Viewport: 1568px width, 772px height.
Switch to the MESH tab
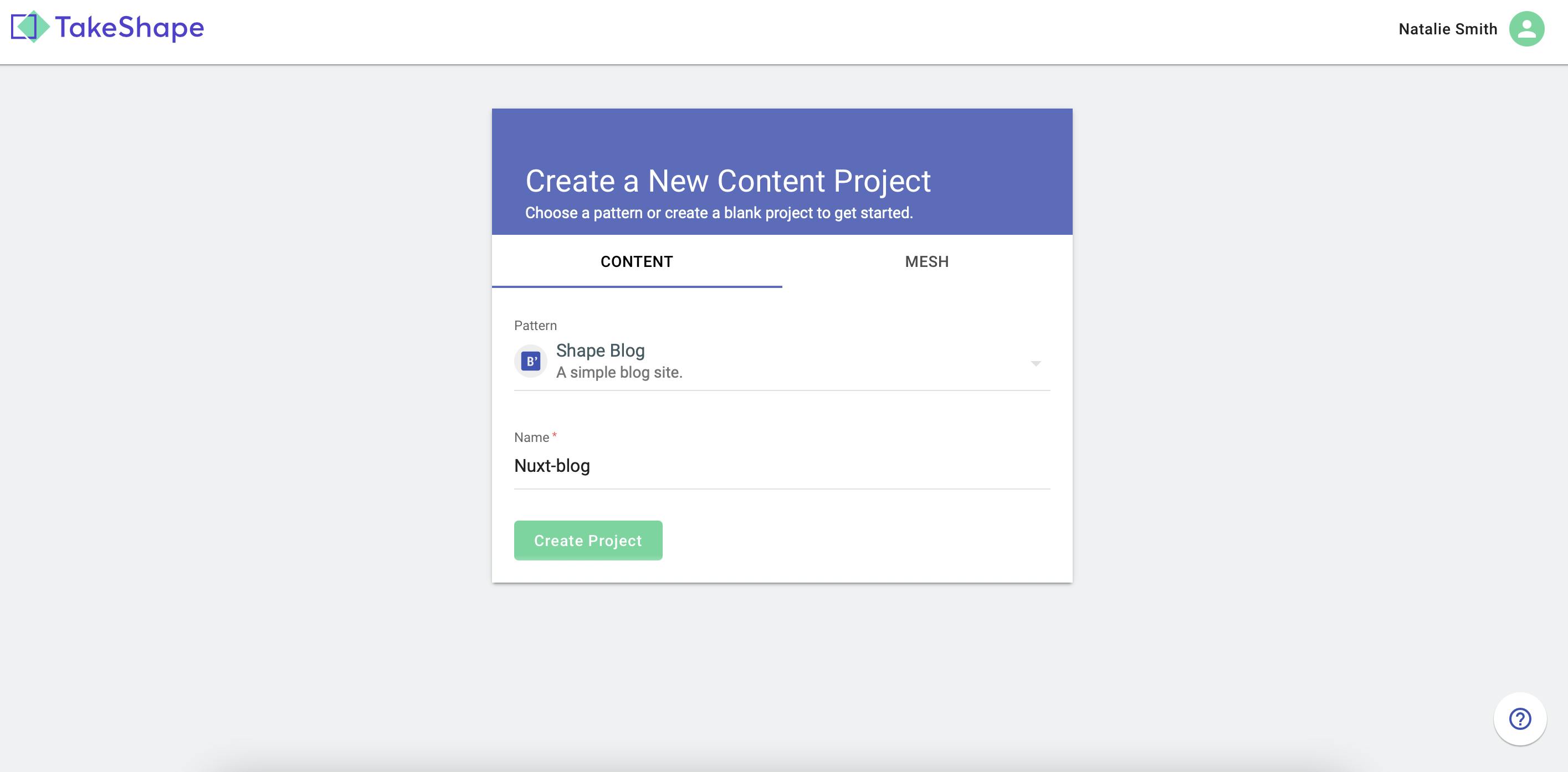pos(927,261)
